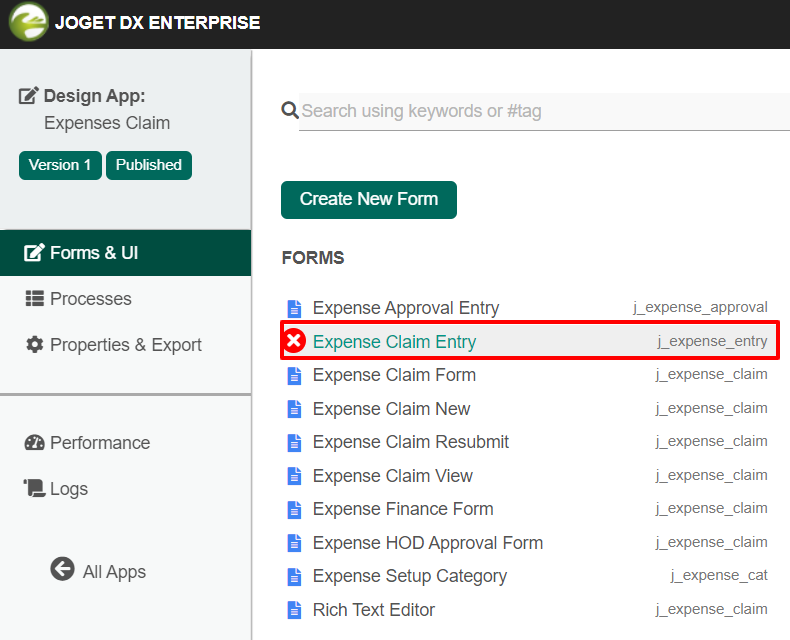Click the Published status badge

coord(148,165)
